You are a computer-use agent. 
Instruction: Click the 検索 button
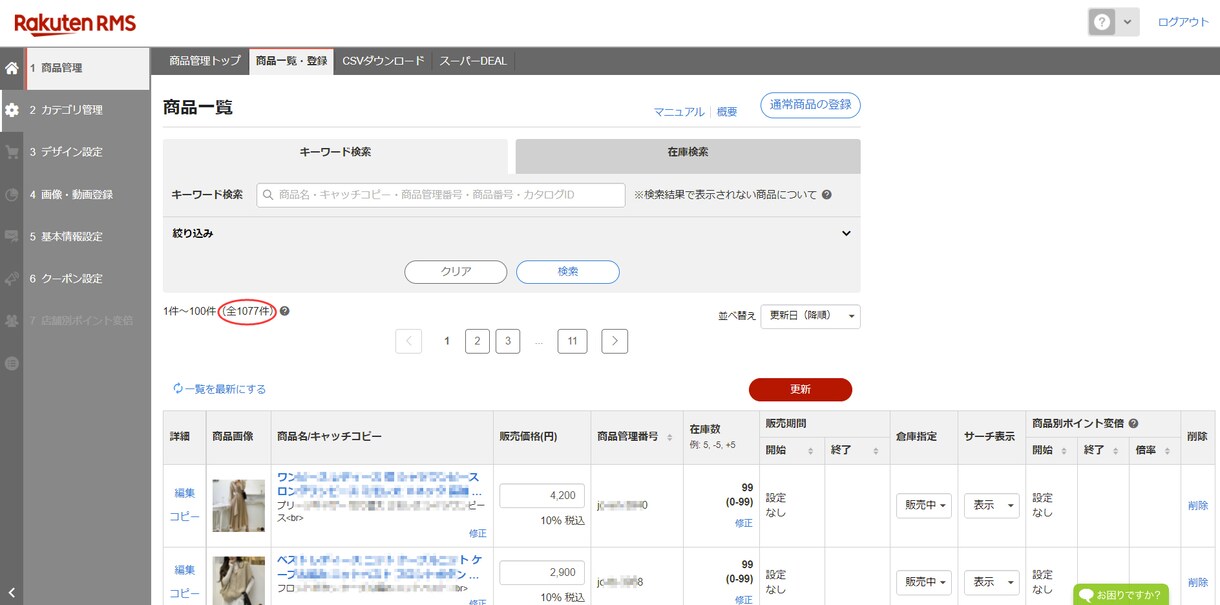pos(568,272)
